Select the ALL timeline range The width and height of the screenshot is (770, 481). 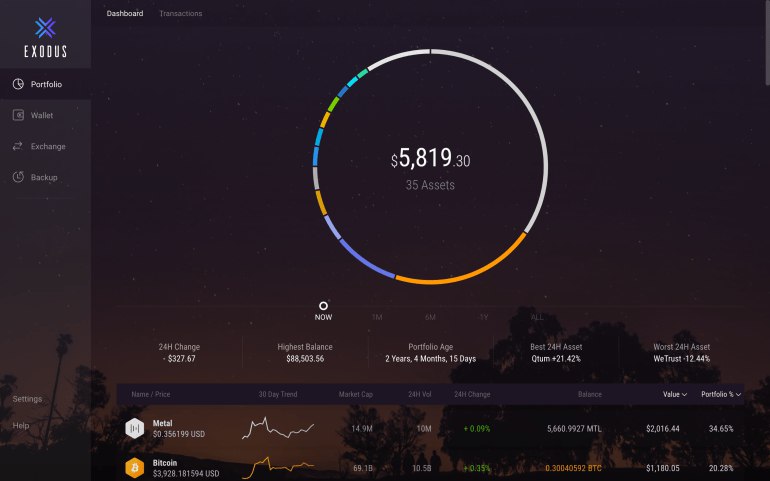[x=537, y=317]
